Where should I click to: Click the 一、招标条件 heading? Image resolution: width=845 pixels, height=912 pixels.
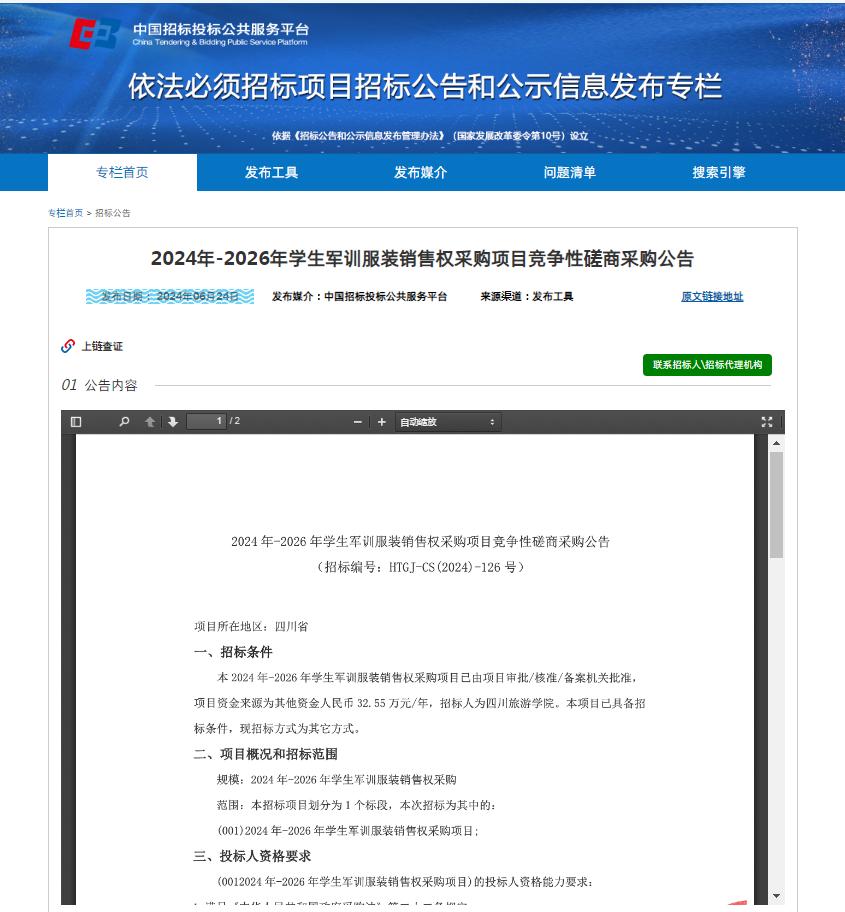233,652
